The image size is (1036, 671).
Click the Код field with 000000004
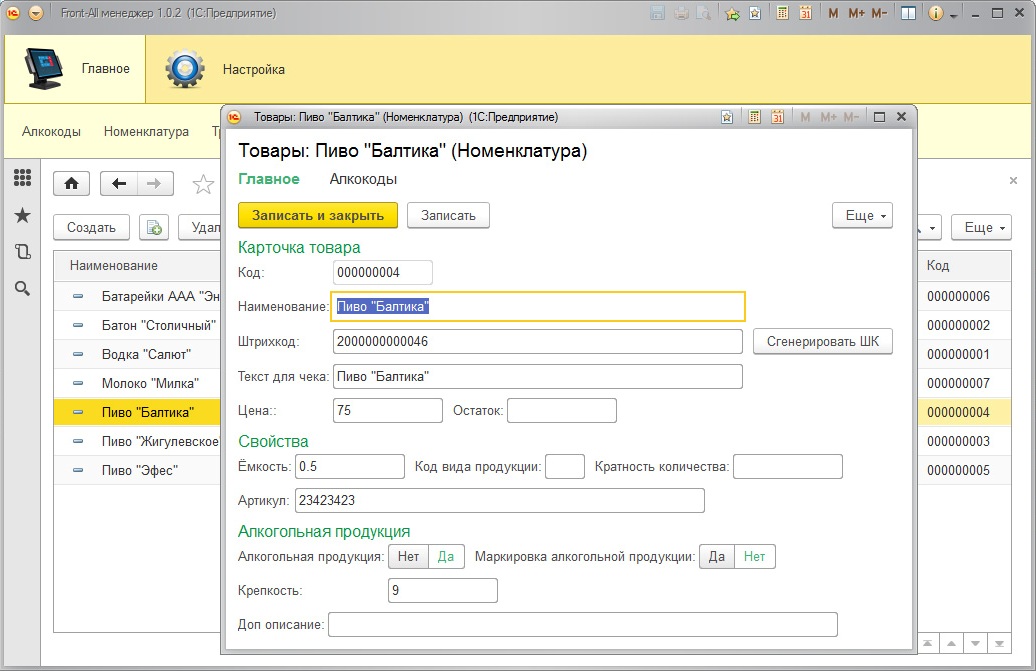pos(383,272)
